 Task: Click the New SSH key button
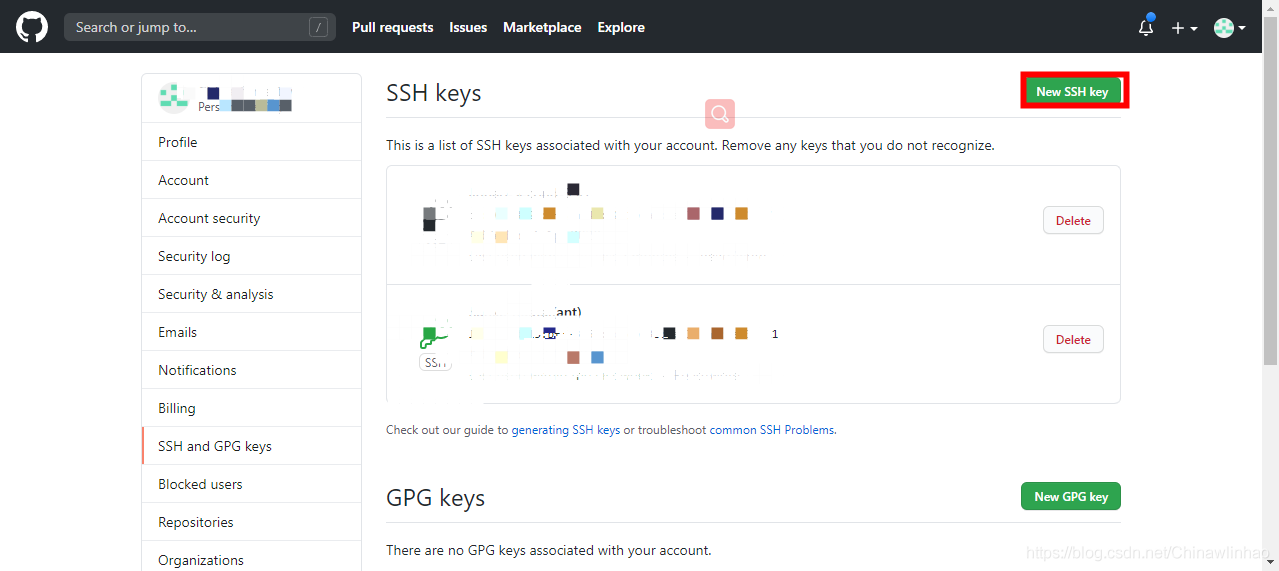point(1072,91)
